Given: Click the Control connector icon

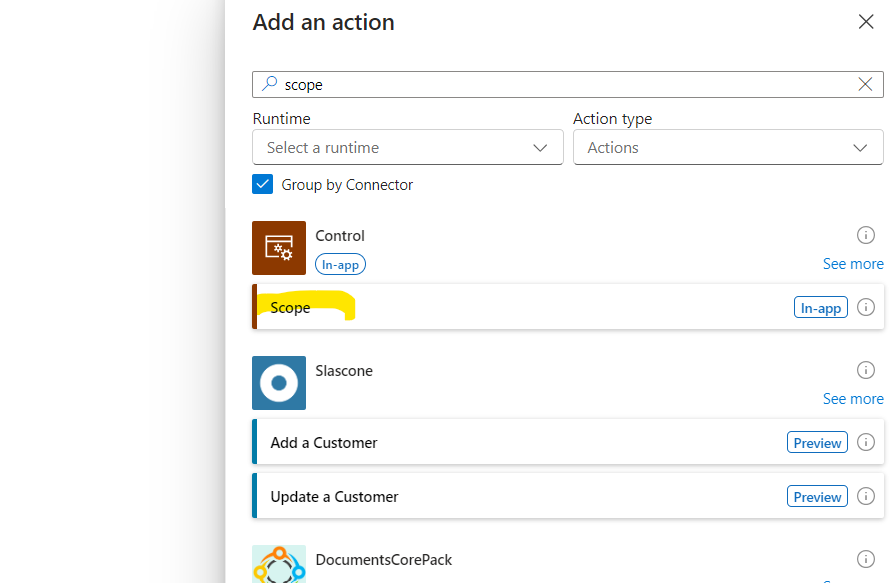Looking at the screenshot, I should (278, 247).
